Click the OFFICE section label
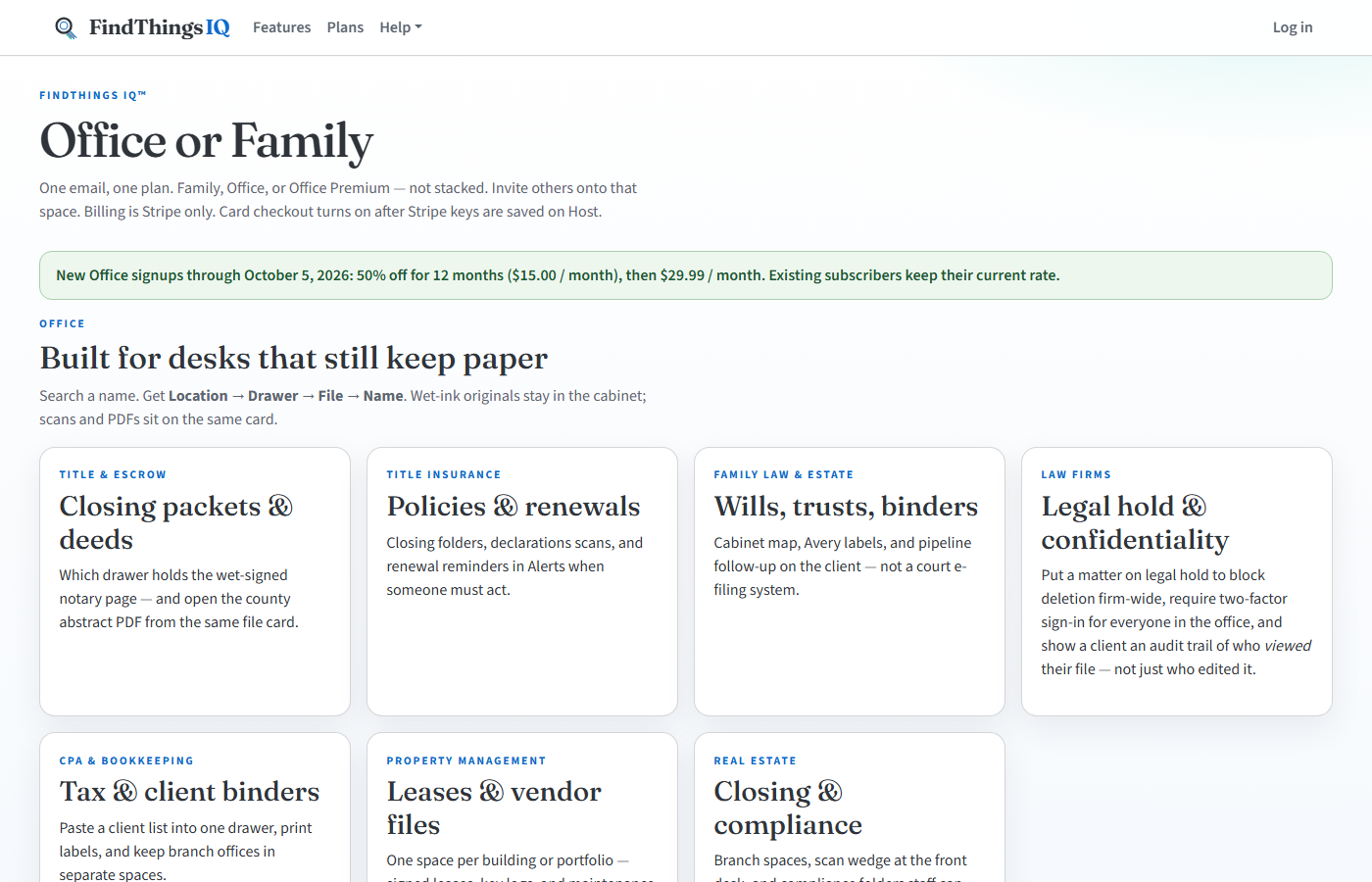1372x882 pixels. (x=62, y=323)
